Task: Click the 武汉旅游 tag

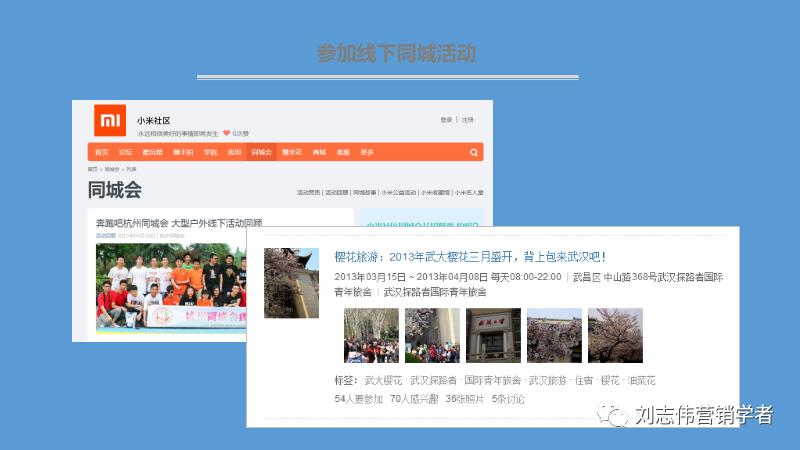Action: pyautogui.click(x=547, y=381)
